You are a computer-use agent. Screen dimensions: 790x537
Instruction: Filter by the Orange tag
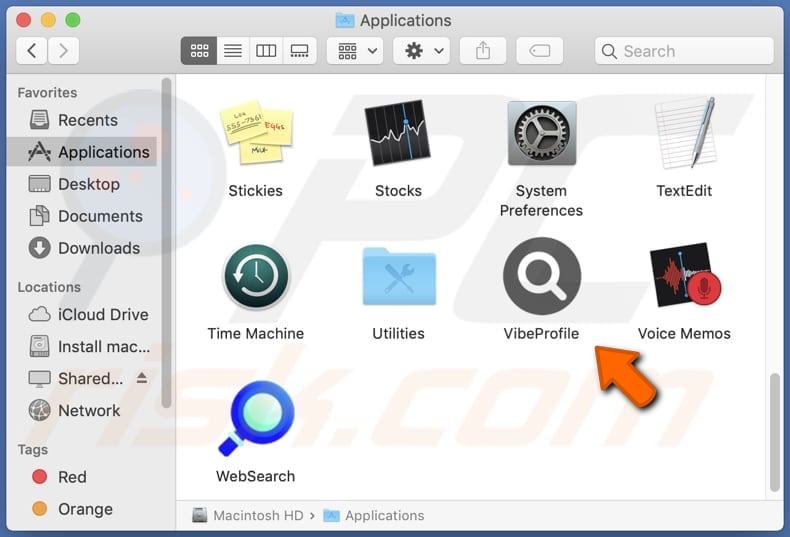point(83,509)
